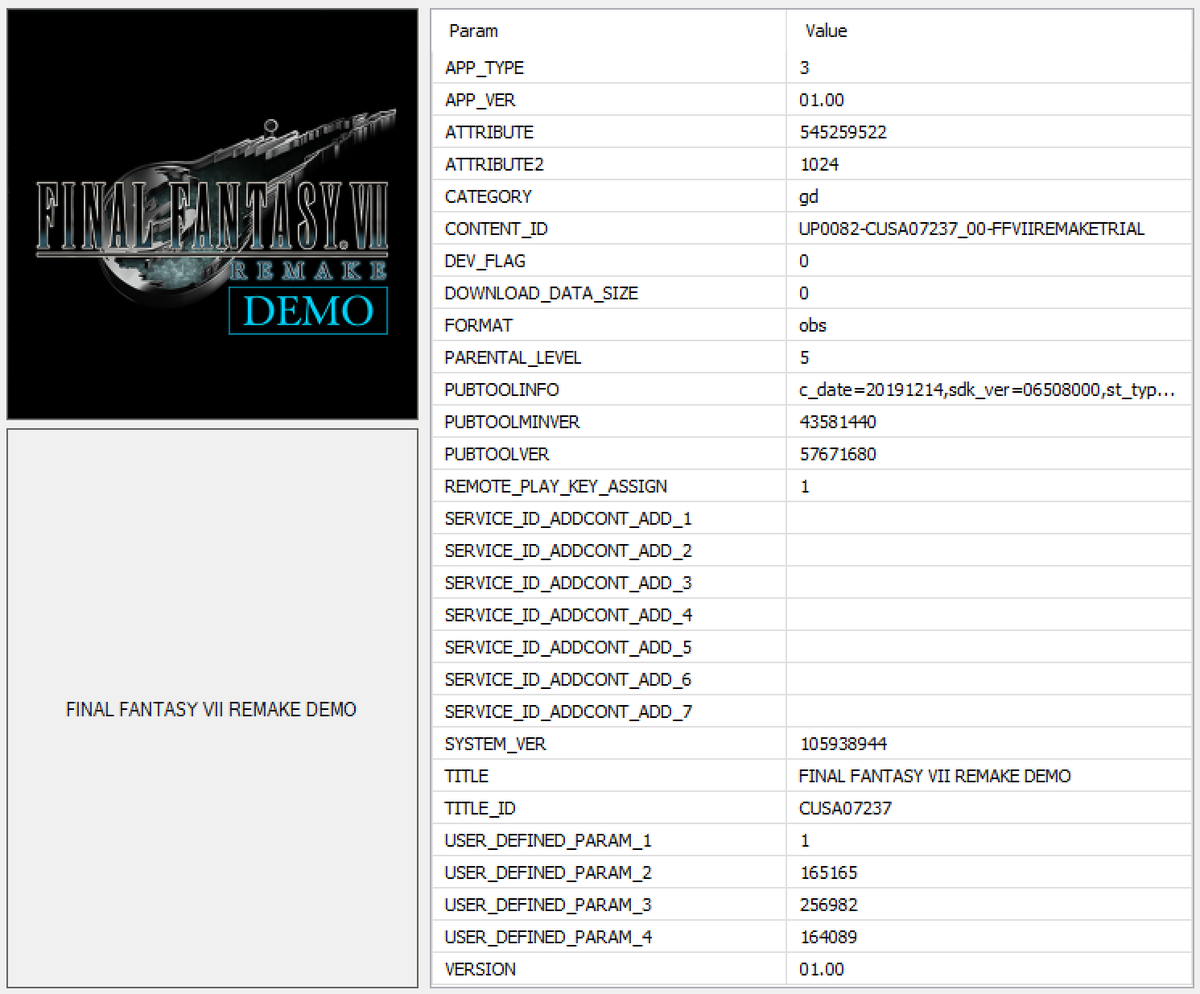Select SERVICE_ID_ADDCONT_ADD_7 row
This screenshot has height=994, width=1200.
(812, 712)
